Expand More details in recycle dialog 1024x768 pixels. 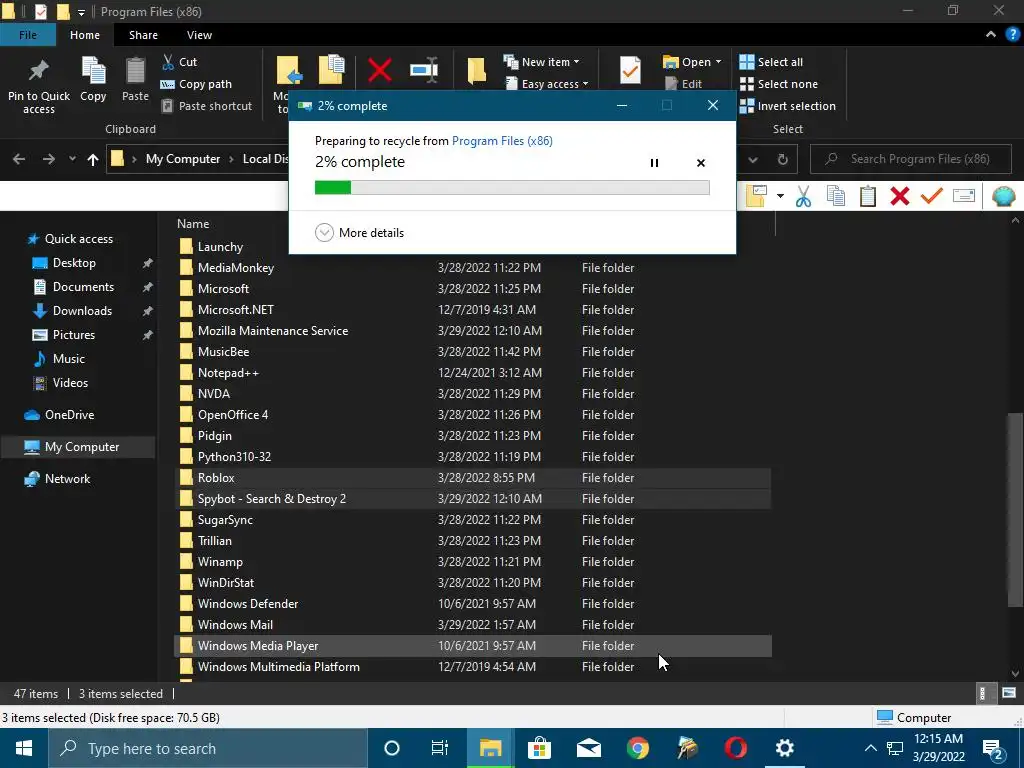click(x=359, y=232)
